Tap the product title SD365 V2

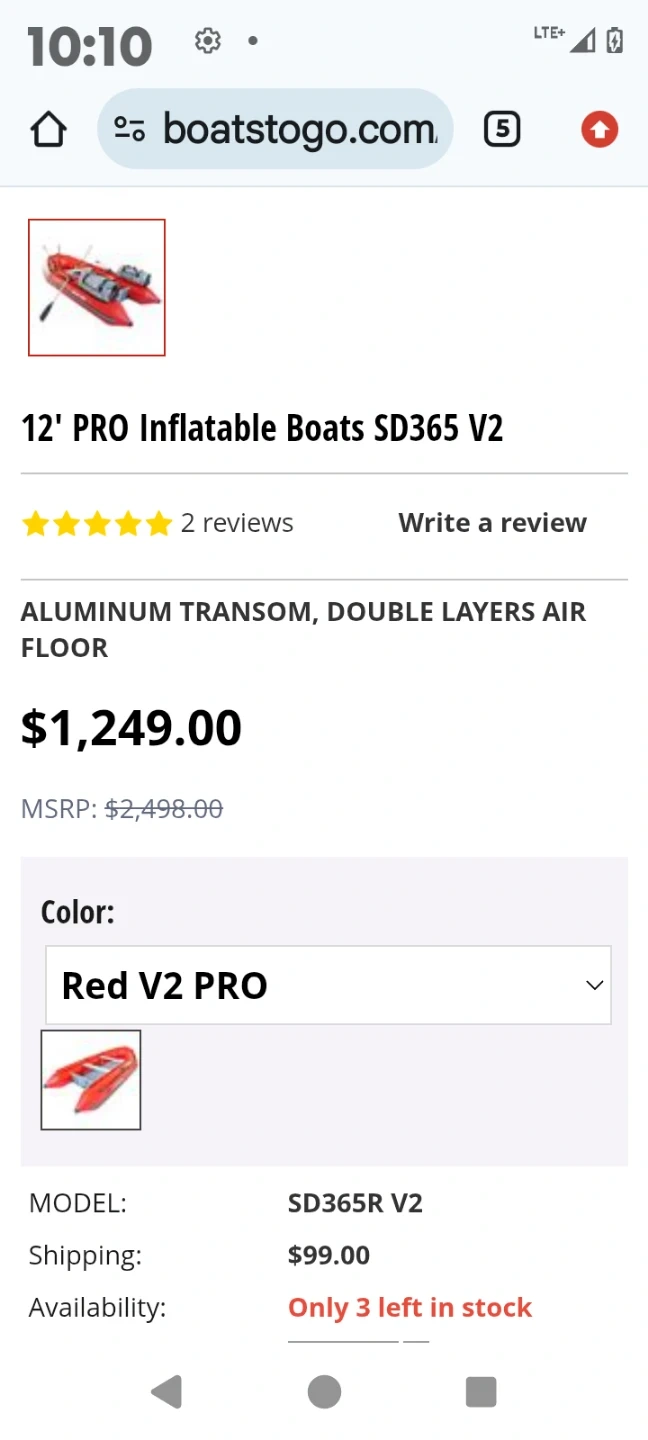[x=262, y=428]
